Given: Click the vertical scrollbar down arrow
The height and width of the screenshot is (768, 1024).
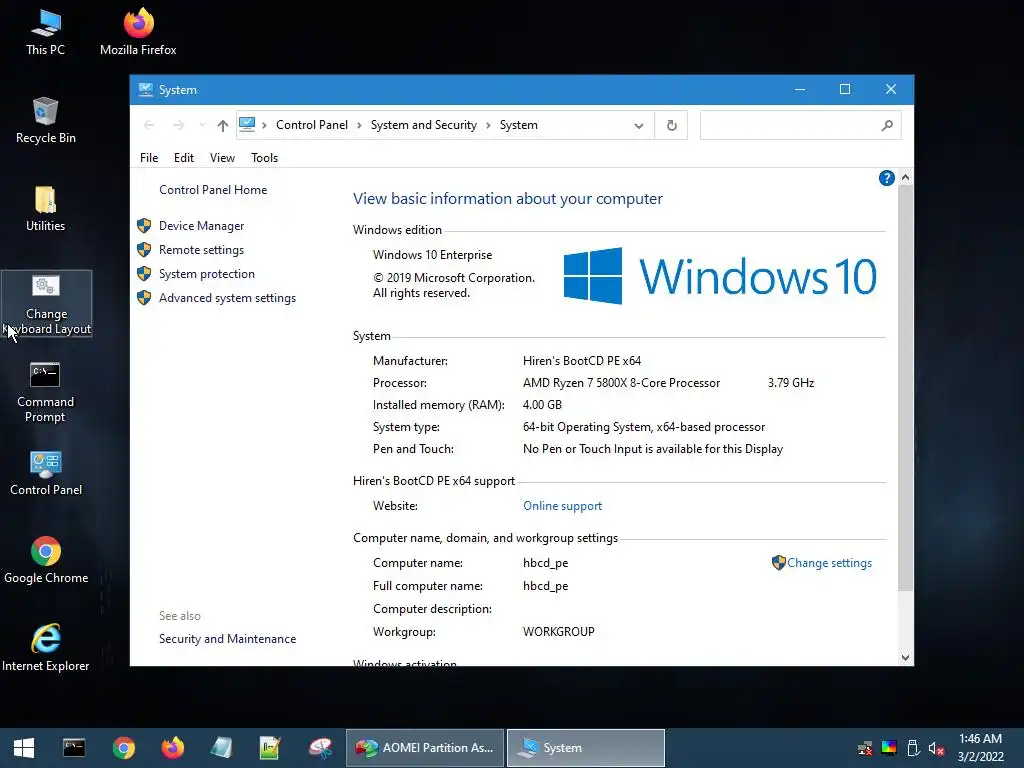Looking at the screenshot, I should click(x=905, y=658).
